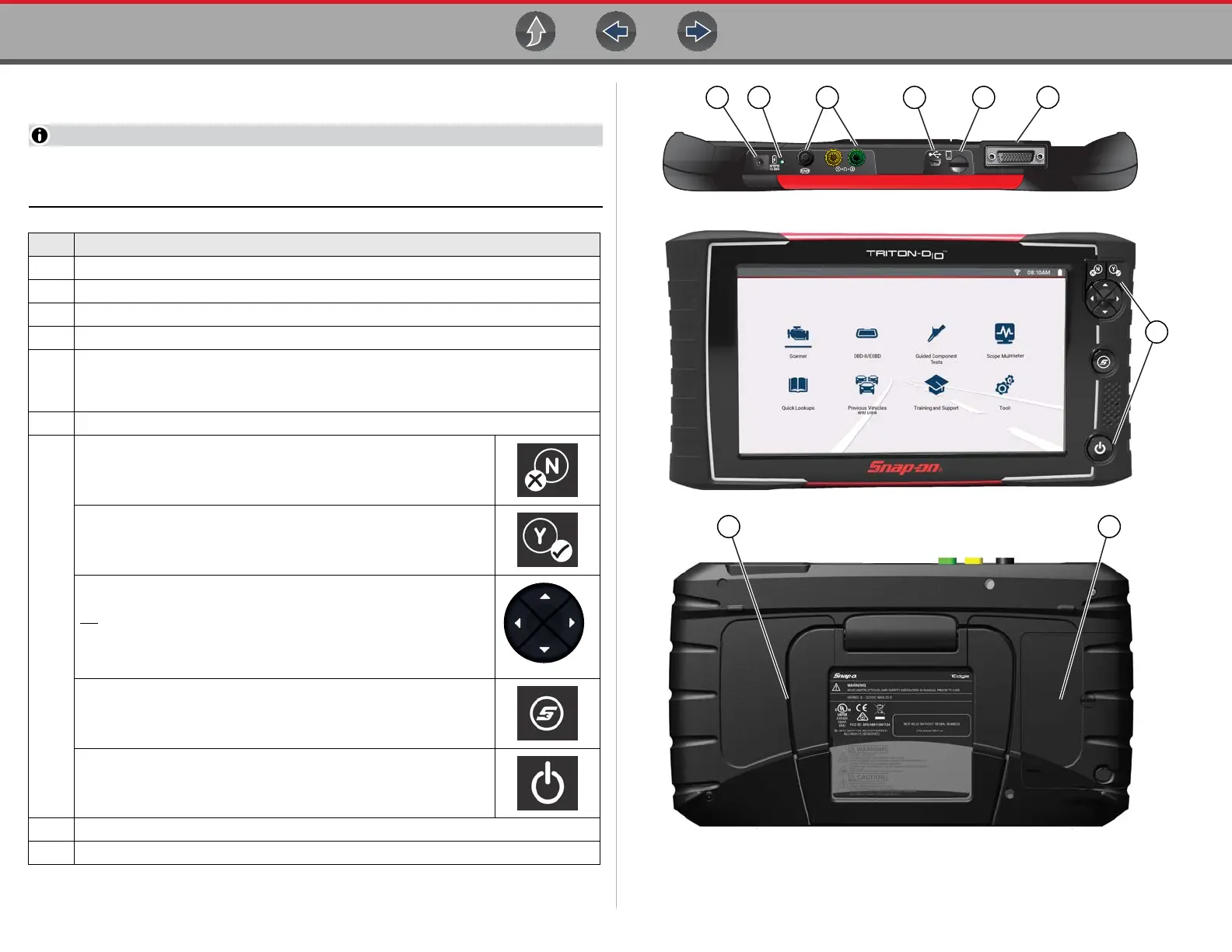1232x952 pixels.
Task: Click the directional pad icon in the table
Action: click(544, 623)
